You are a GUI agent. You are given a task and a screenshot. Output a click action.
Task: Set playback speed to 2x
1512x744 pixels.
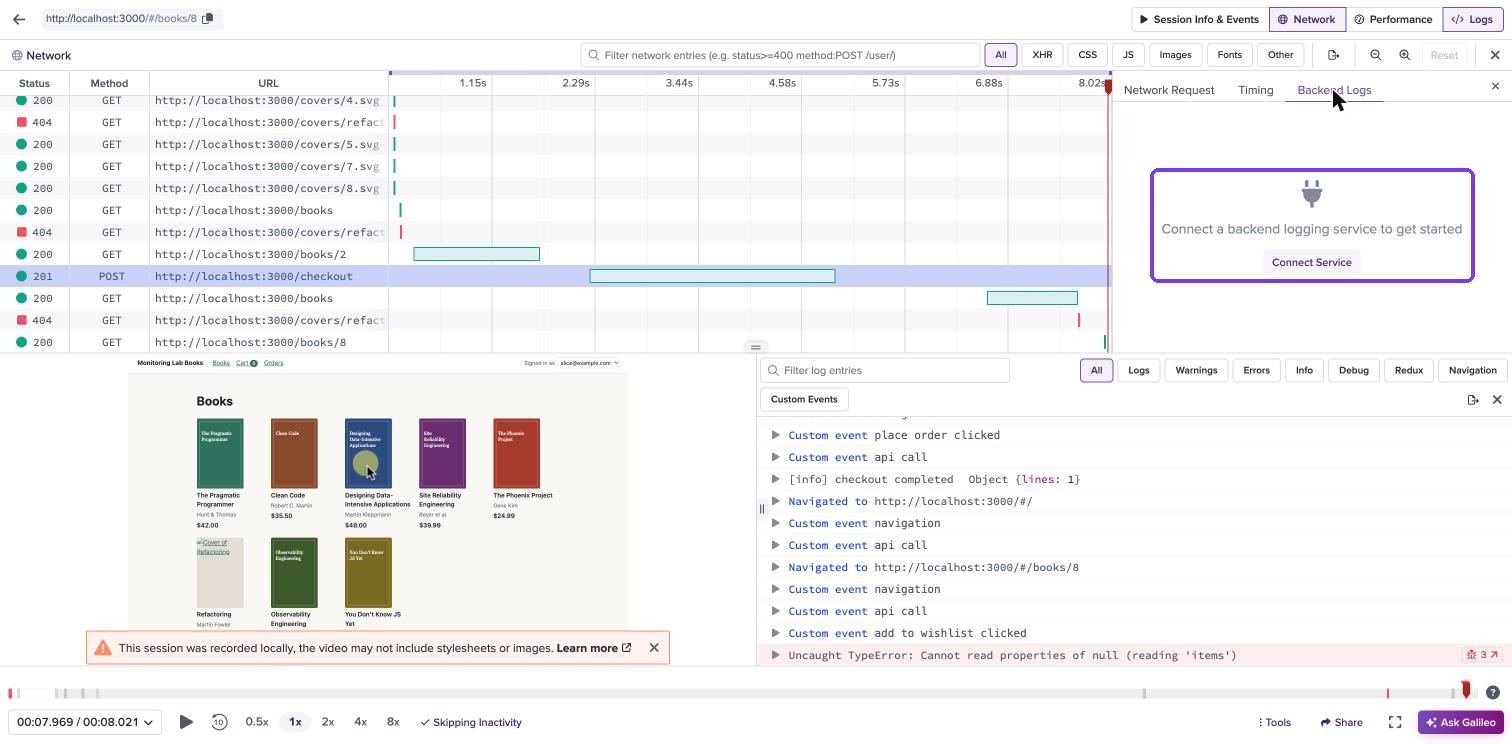pos(327,722)
